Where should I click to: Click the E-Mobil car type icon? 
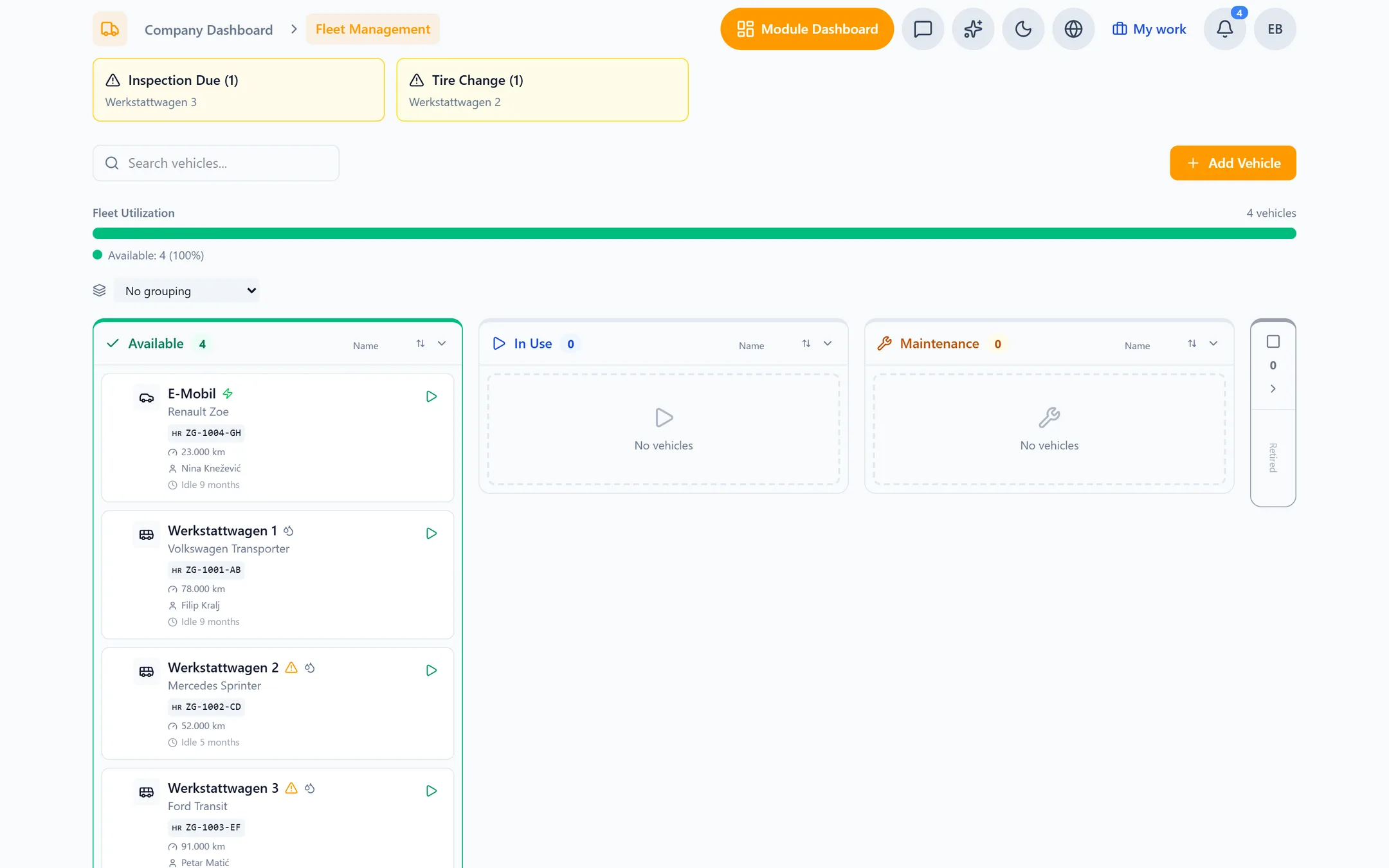147,398
